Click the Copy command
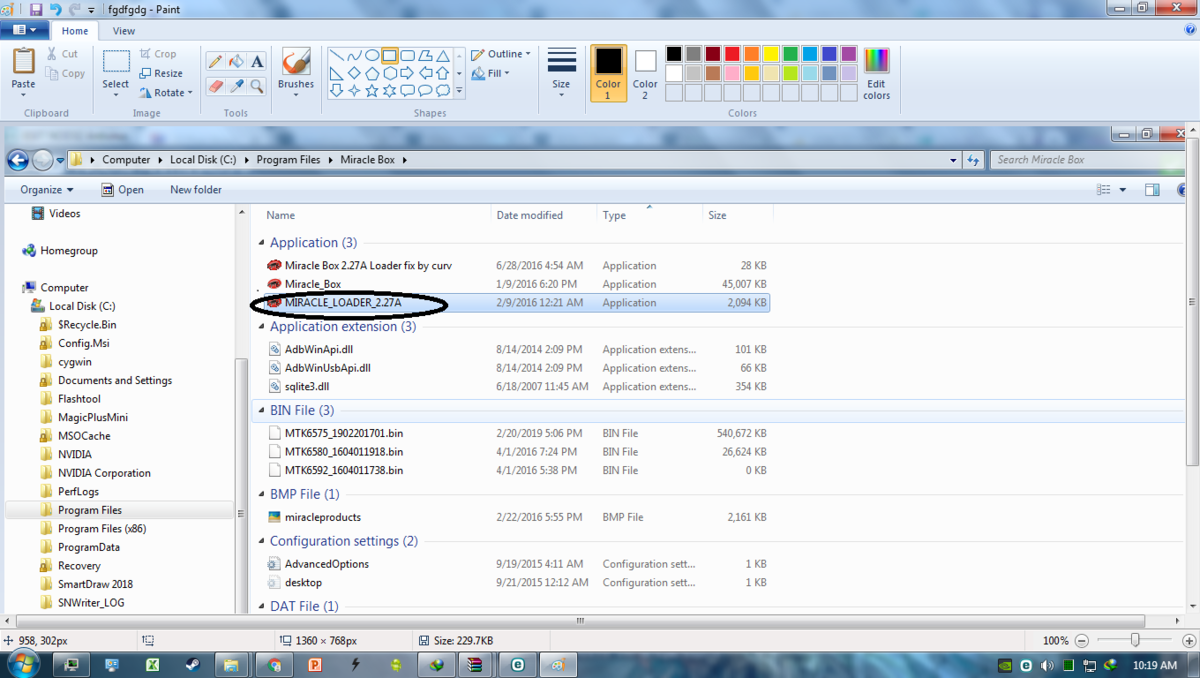Viewport: 1200px width, 678px height. [x=65, y=73]
